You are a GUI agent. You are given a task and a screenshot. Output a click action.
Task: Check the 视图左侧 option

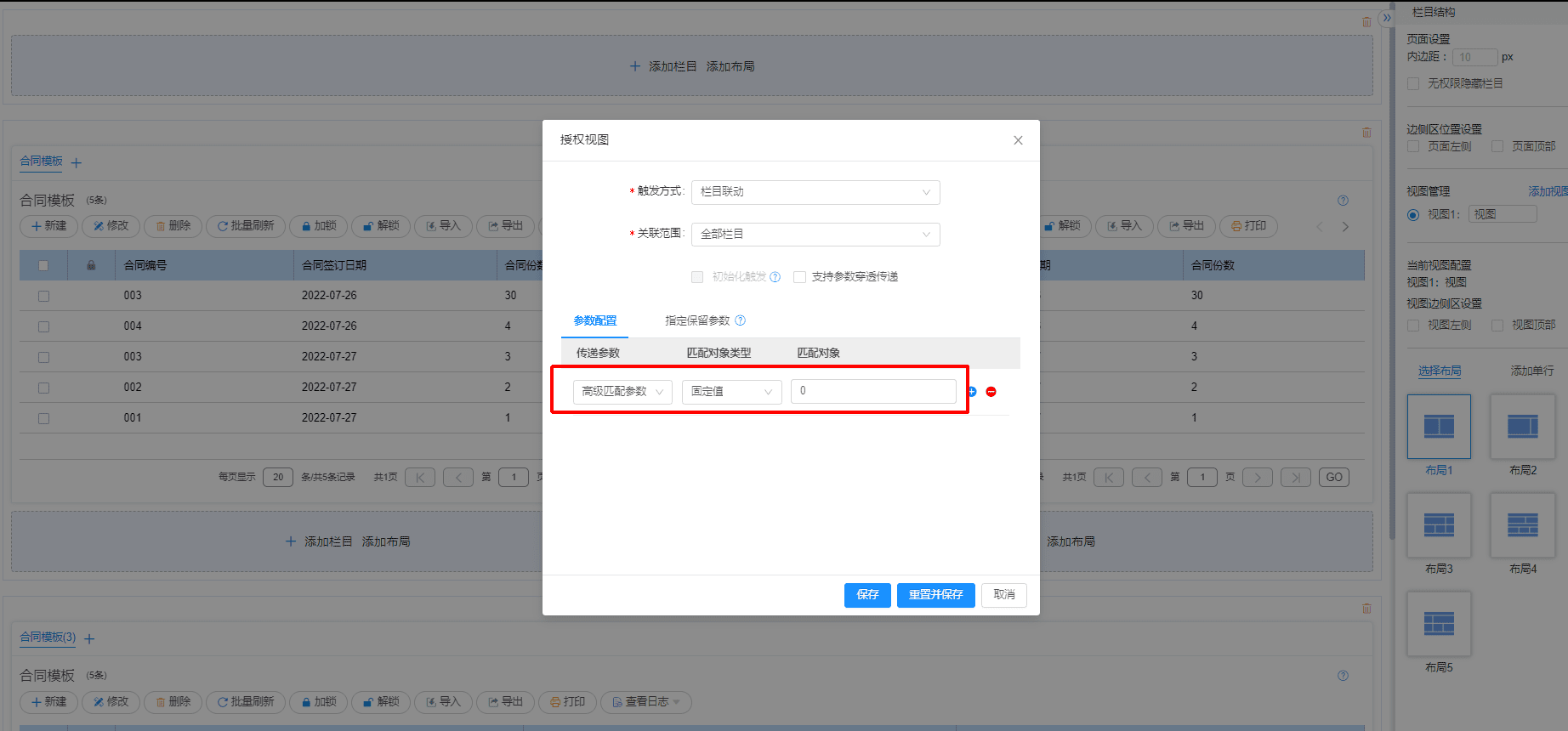point(1413,325)
